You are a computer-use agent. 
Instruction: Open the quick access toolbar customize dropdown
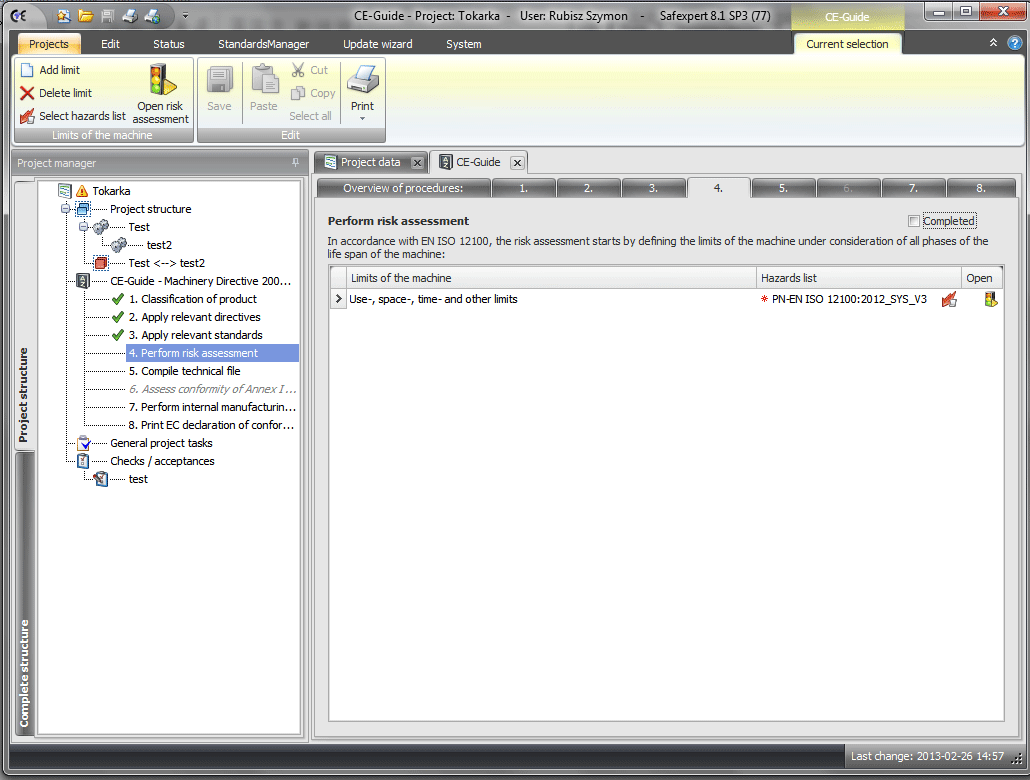[185, 16]
